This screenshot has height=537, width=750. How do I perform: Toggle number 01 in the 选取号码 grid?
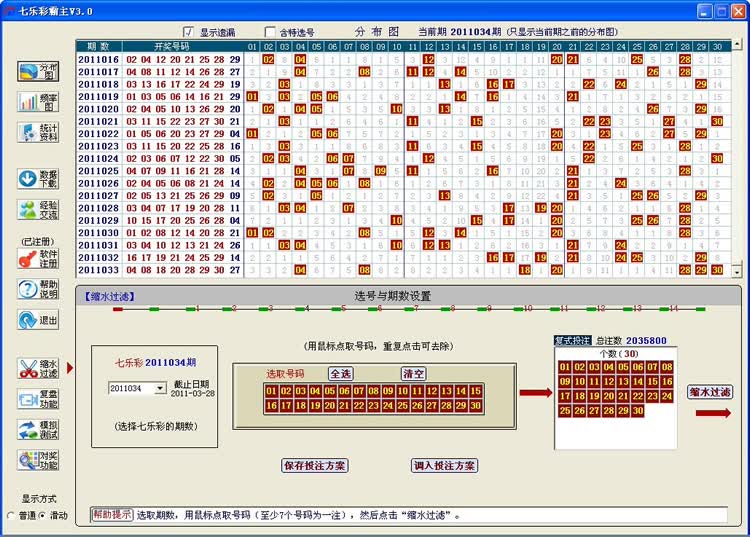[271, 391]
